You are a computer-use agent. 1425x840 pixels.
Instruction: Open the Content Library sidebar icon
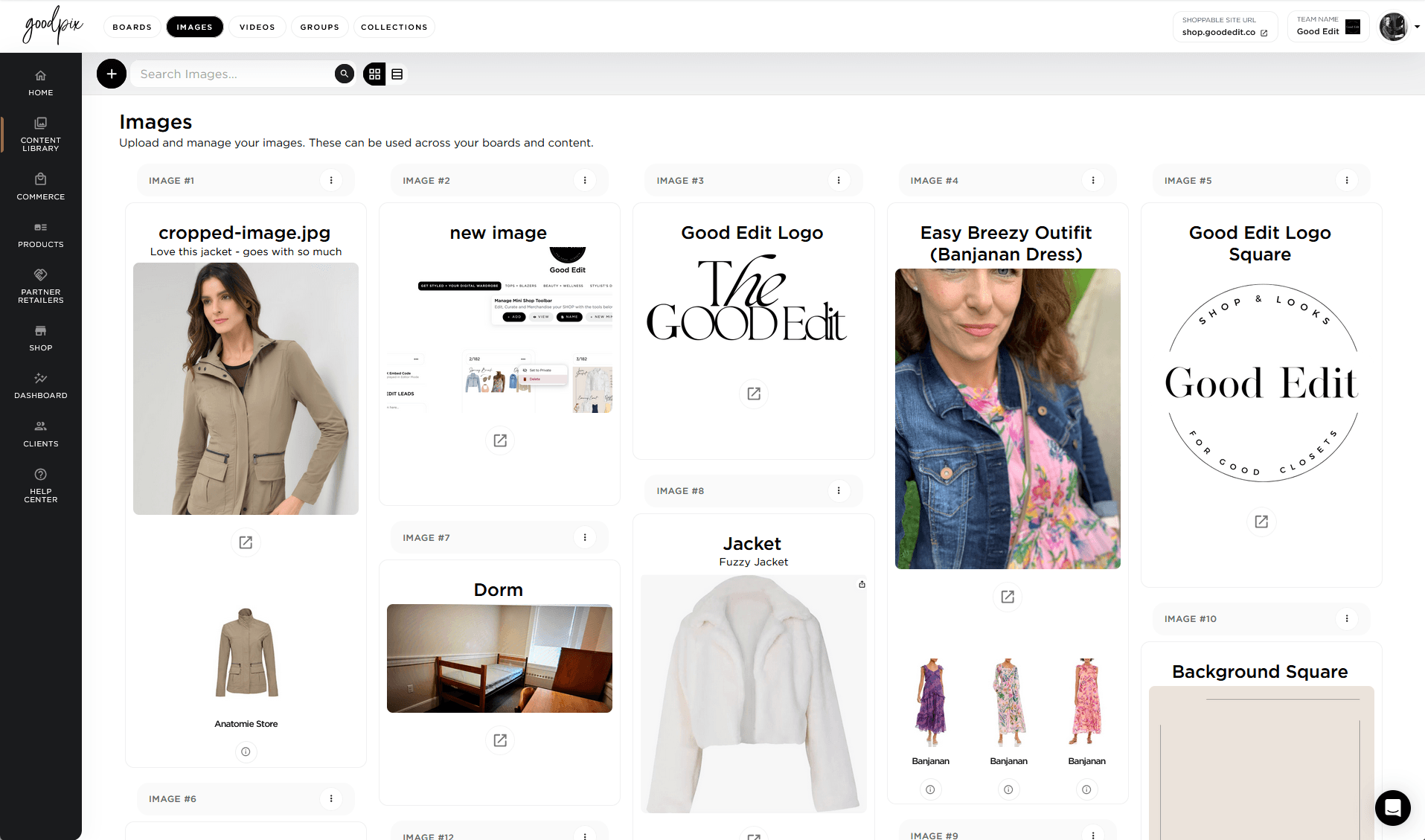point(40,134)
